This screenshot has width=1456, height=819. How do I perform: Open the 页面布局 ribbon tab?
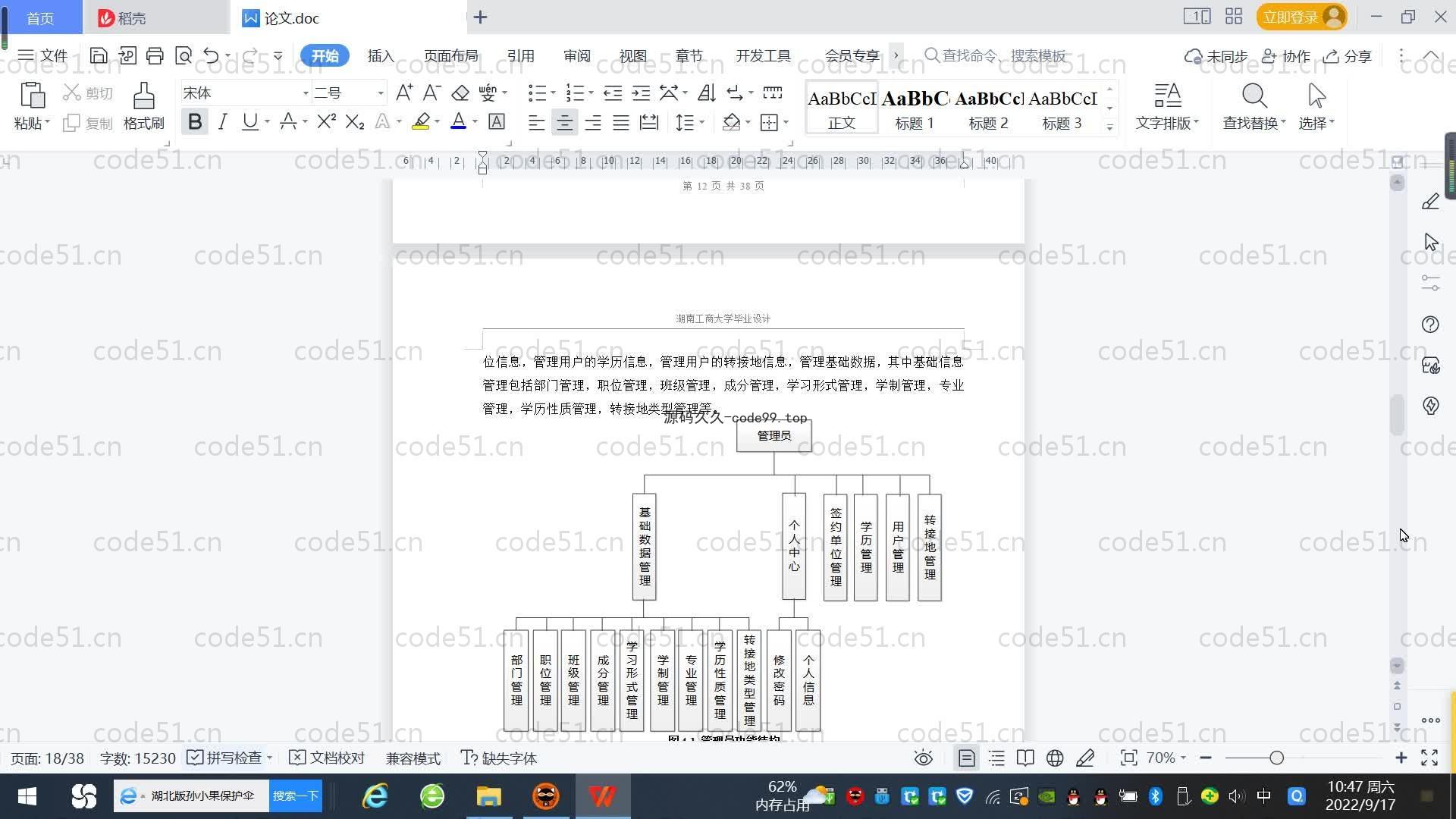click(450, 55)
